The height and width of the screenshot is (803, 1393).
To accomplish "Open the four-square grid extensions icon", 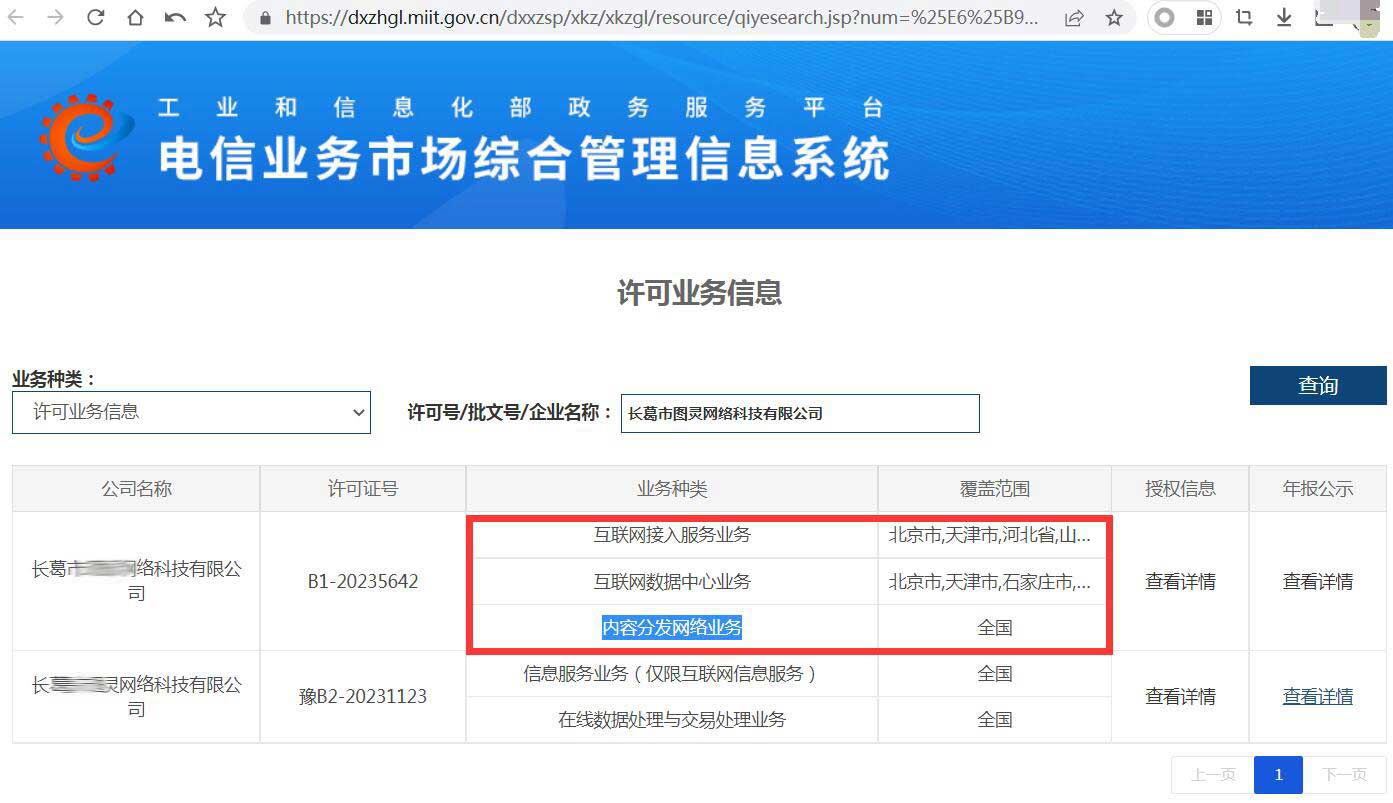I will [x=1204, y=18].
